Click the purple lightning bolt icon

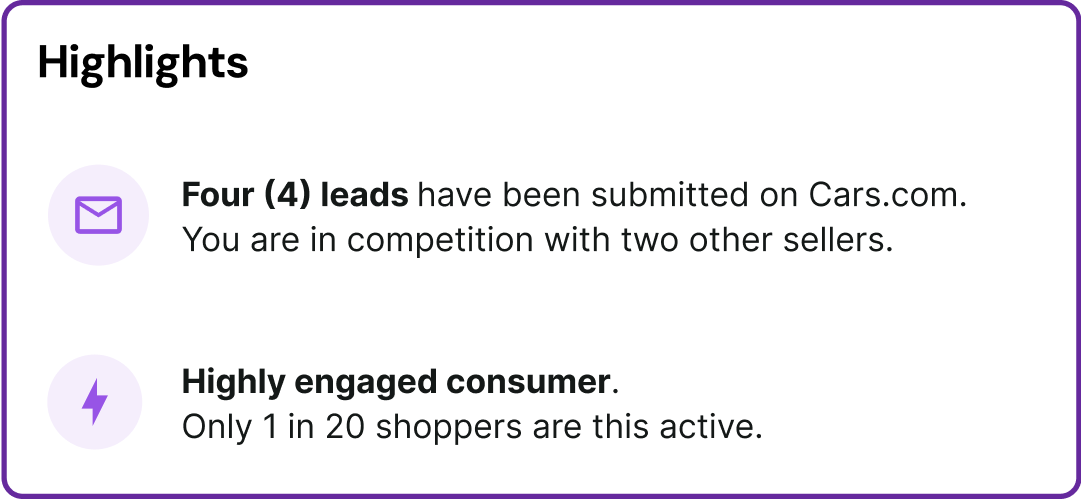coord(94,402)
